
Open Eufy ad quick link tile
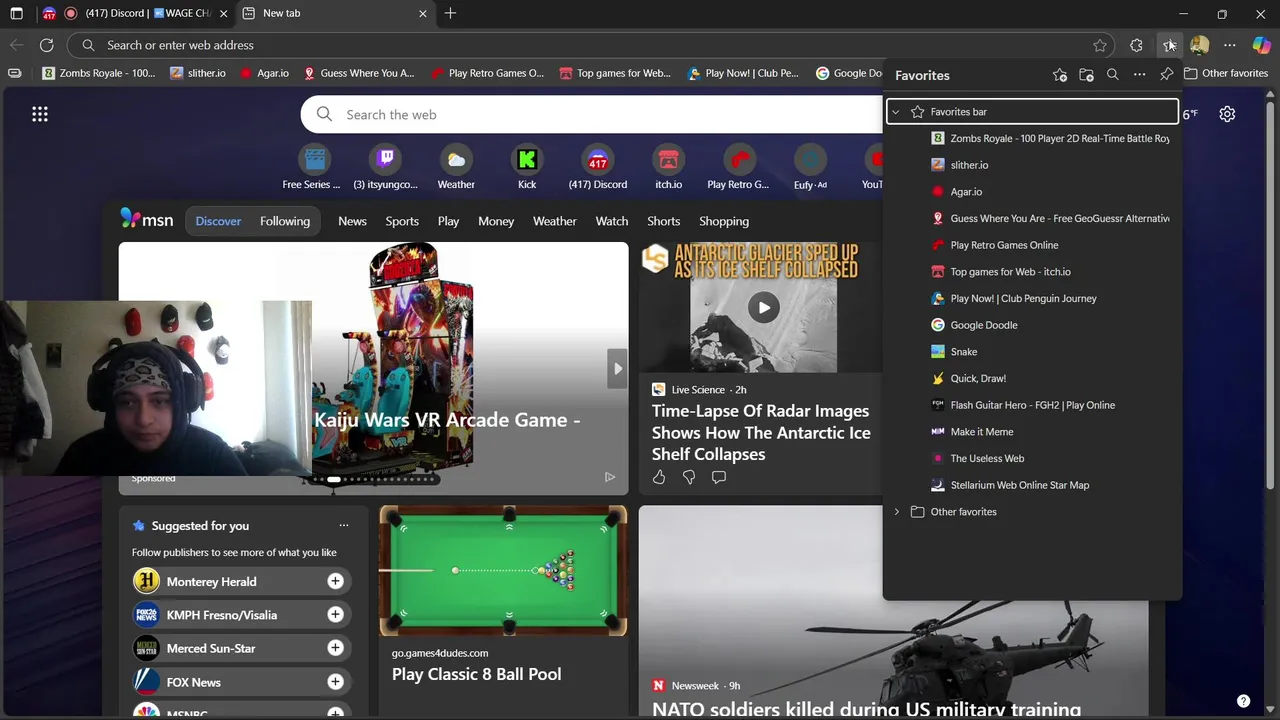(810, 167)
